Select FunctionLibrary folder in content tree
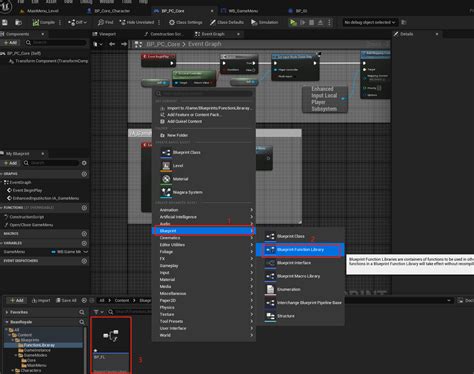This screenshot has height=374, width=474. tap(39, 345)
